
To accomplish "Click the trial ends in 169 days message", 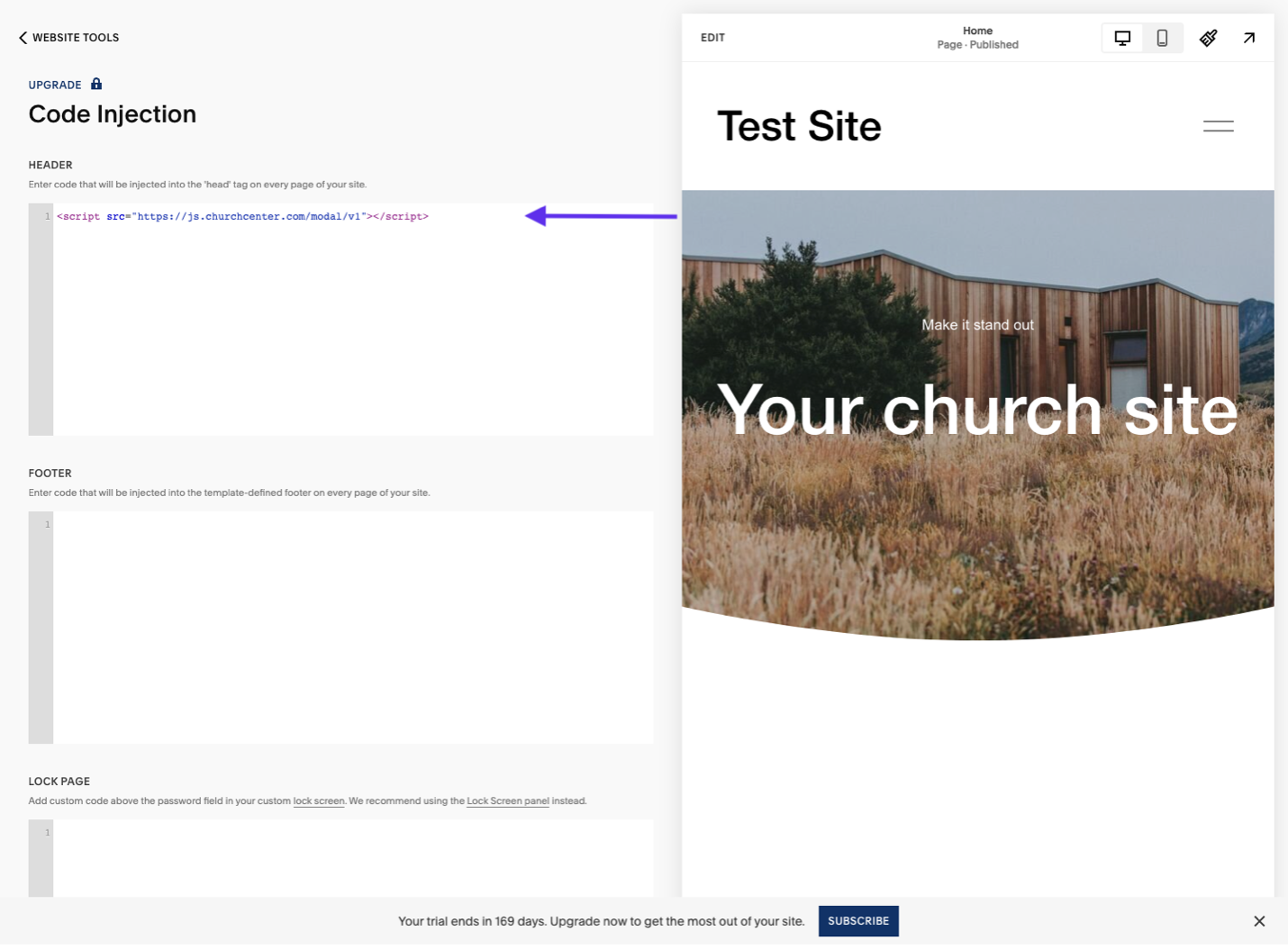I will [x=601, y=921].
